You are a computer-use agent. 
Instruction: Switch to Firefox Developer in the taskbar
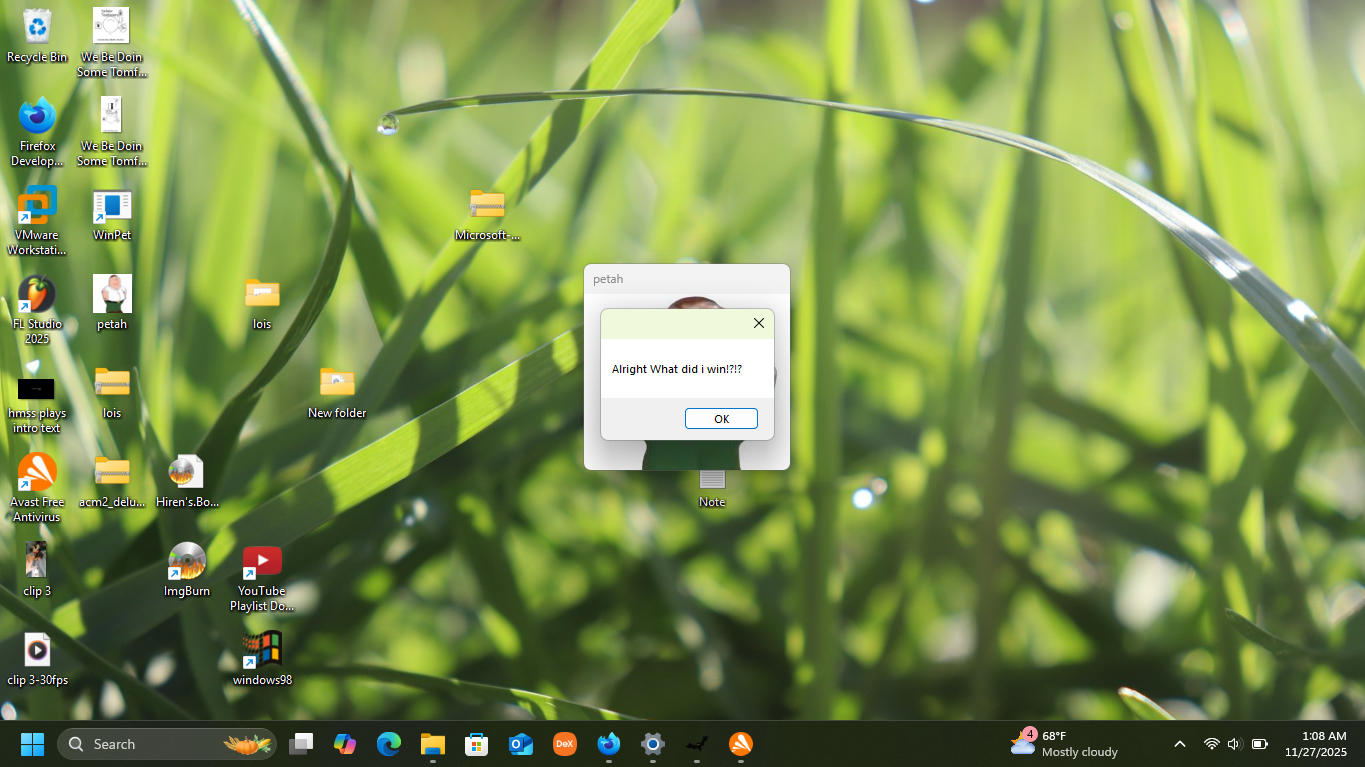(609, 744)
